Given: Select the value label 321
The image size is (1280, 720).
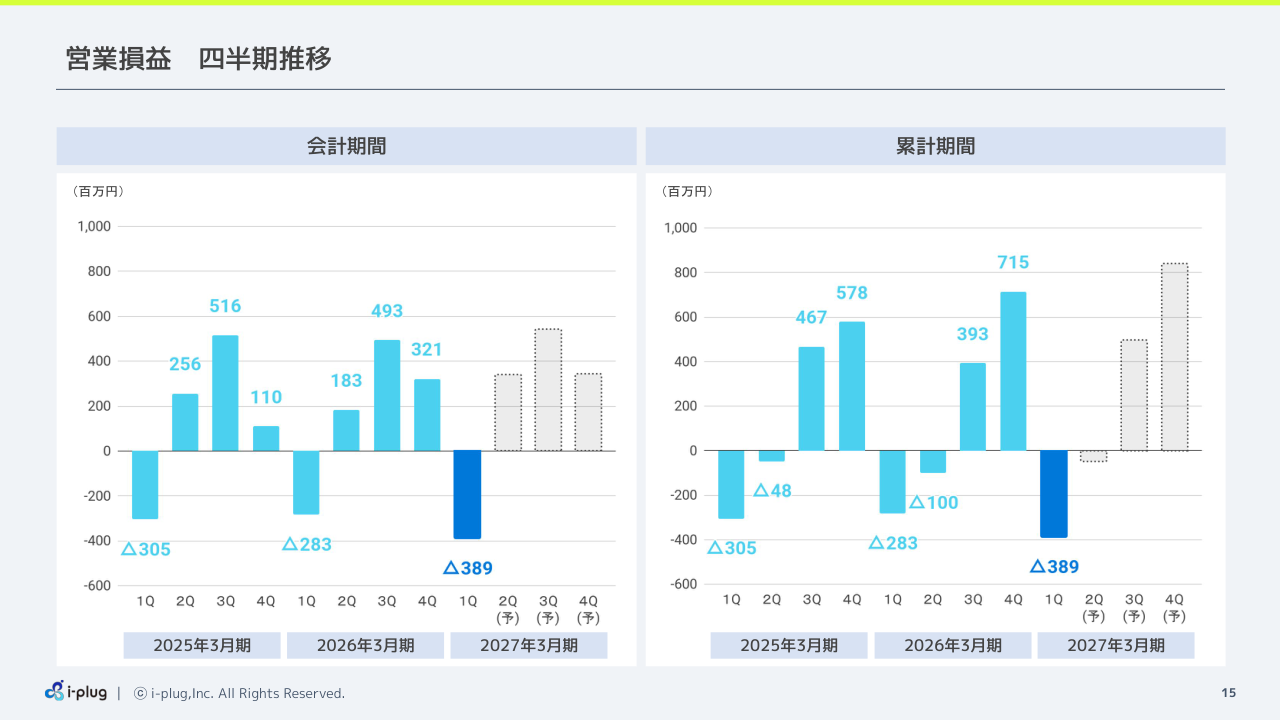Looking at the screenshot, I should pyautogui.click(x=426, y=350).
